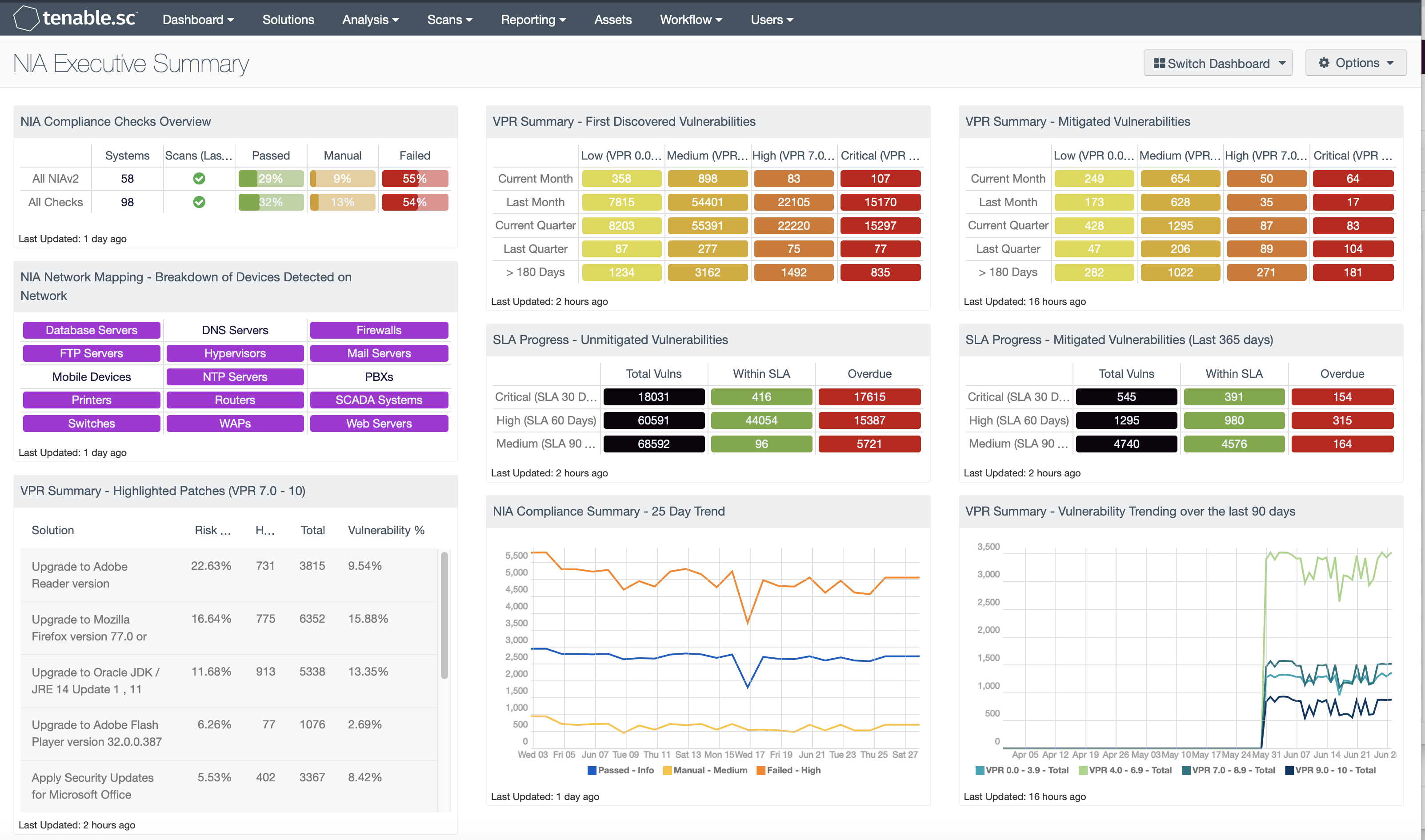Go to the Solutions page
Image resolution: width=1425 pixels, height=840 pixels.
coord(288,19)
